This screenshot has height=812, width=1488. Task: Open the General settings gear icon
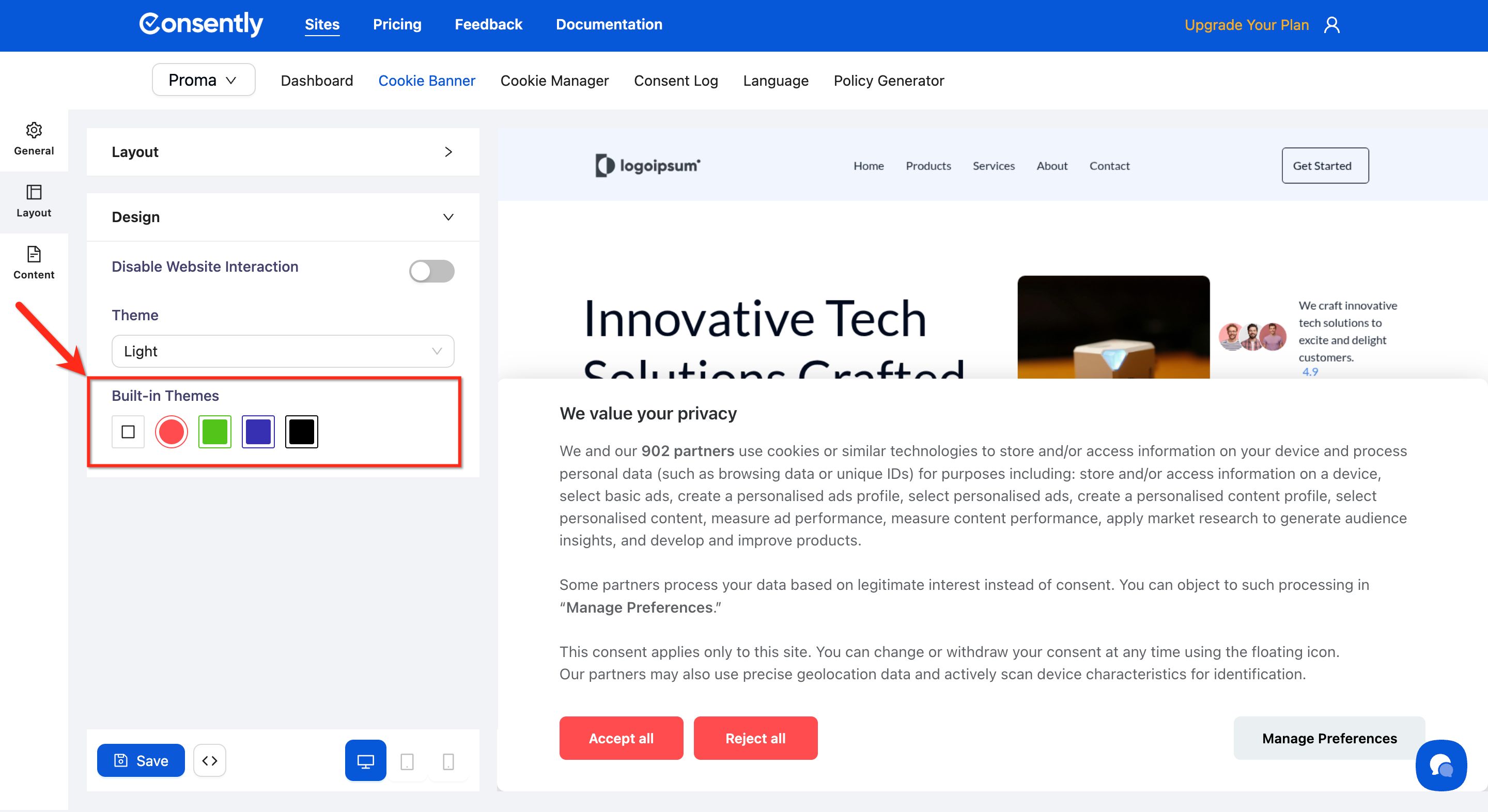(34, 131)
